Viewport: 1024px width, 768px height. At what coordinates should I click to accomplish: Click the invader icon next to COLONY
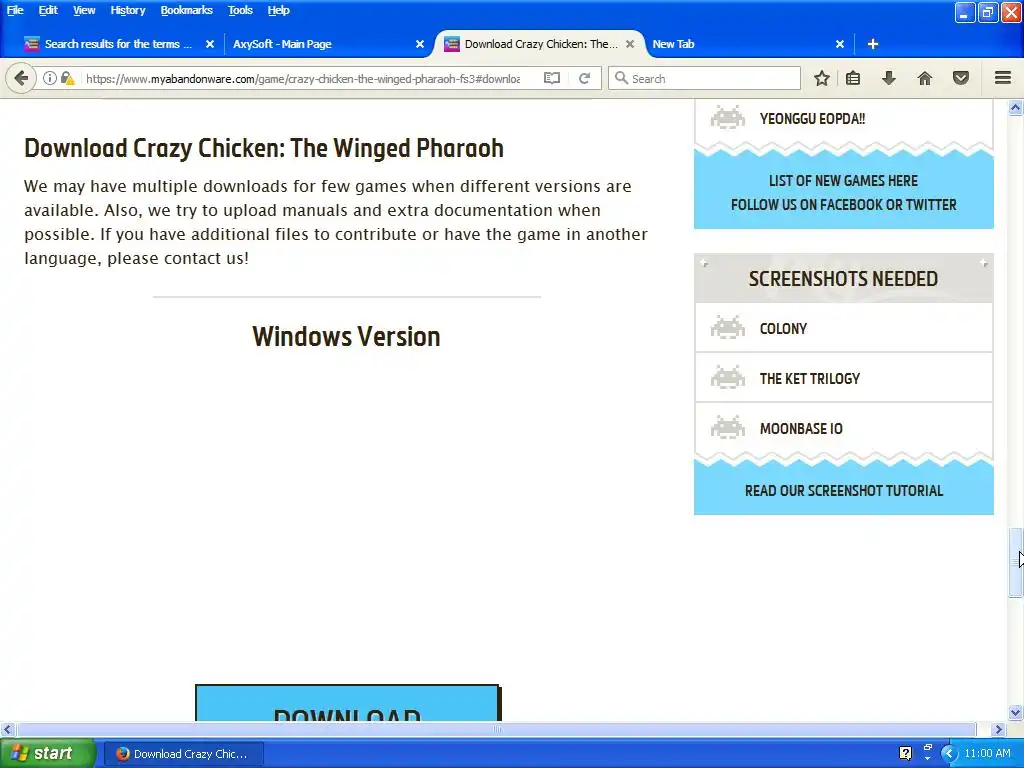pyautogui.click(x=728, y=328)
